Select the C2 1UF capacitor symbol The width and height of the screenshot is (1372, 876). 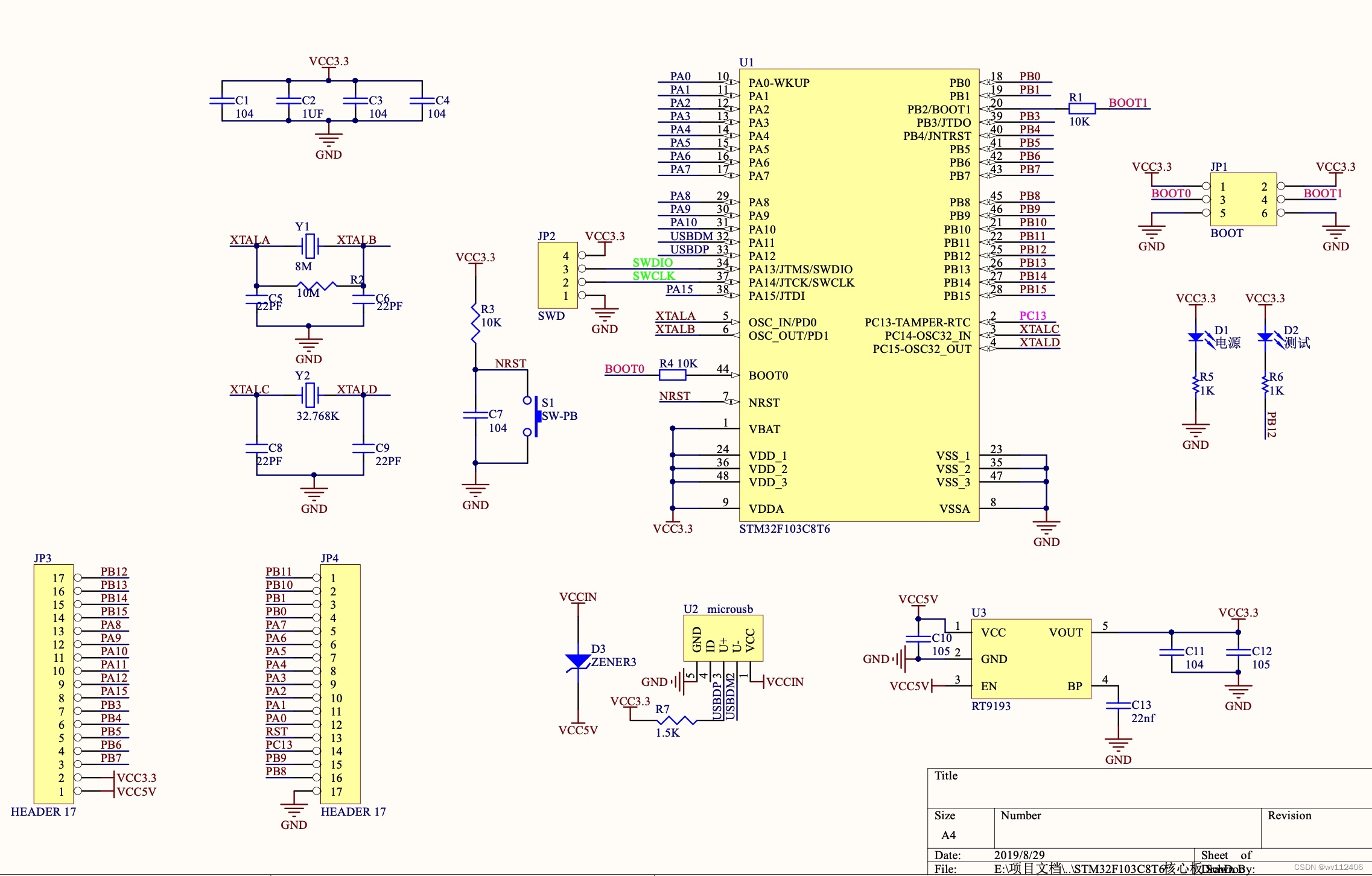click(x=288, y=101)
